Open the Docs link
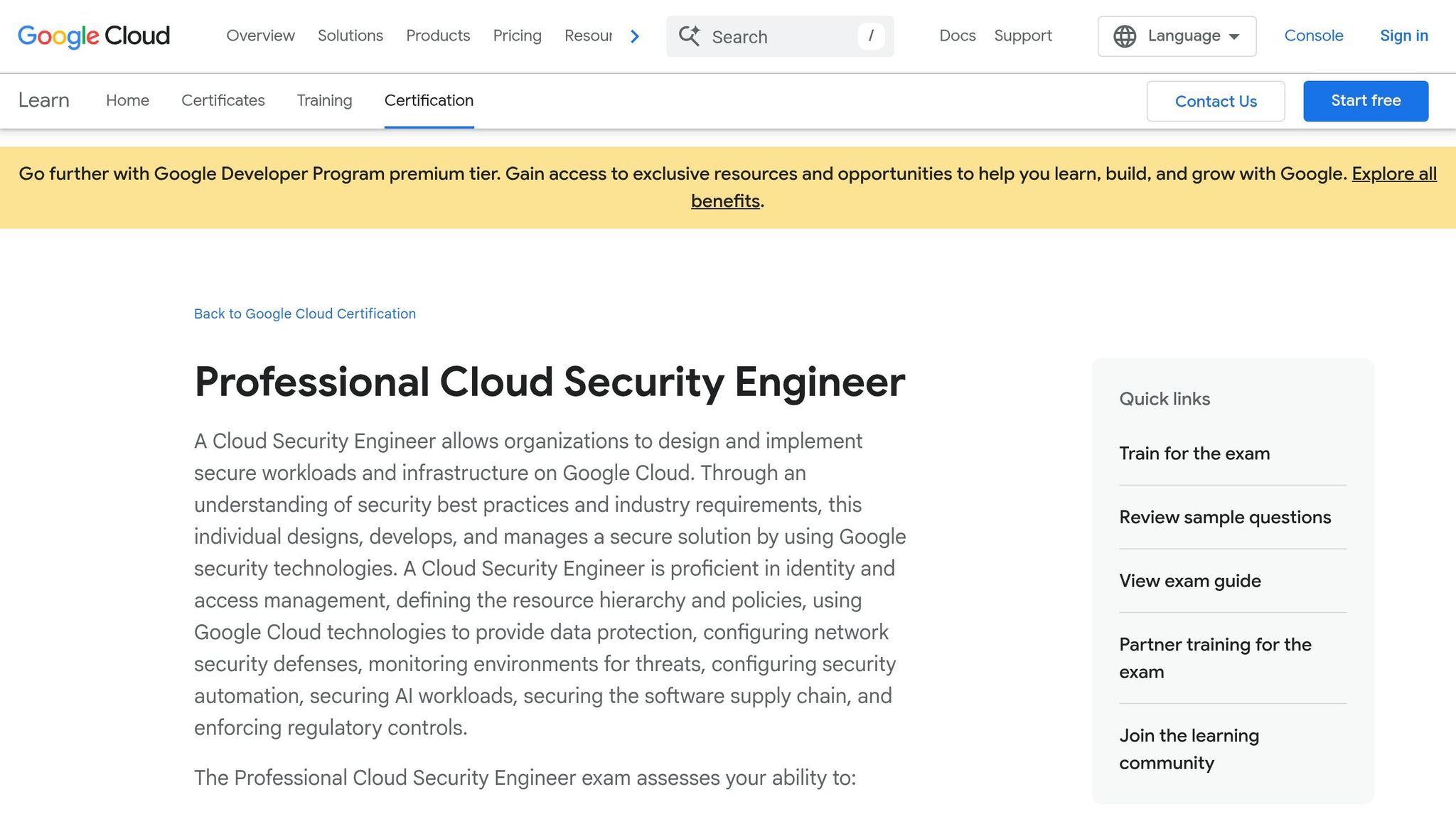1456x819 pixels. (958, 36)
